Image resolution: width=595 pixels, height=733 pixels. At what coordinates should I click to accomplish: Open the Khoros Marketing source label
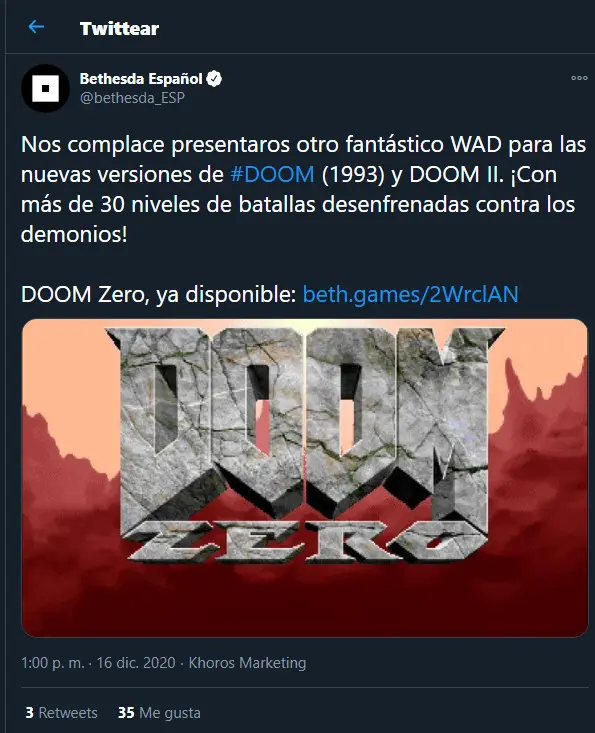pos(247,663)
